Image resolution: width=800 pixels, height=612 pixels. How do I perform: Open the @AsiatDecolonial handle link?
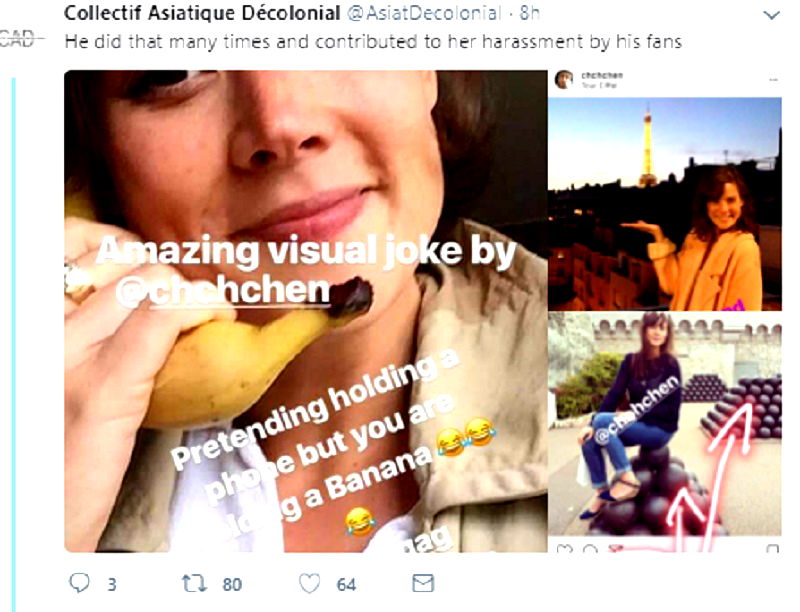coord(424,13)
